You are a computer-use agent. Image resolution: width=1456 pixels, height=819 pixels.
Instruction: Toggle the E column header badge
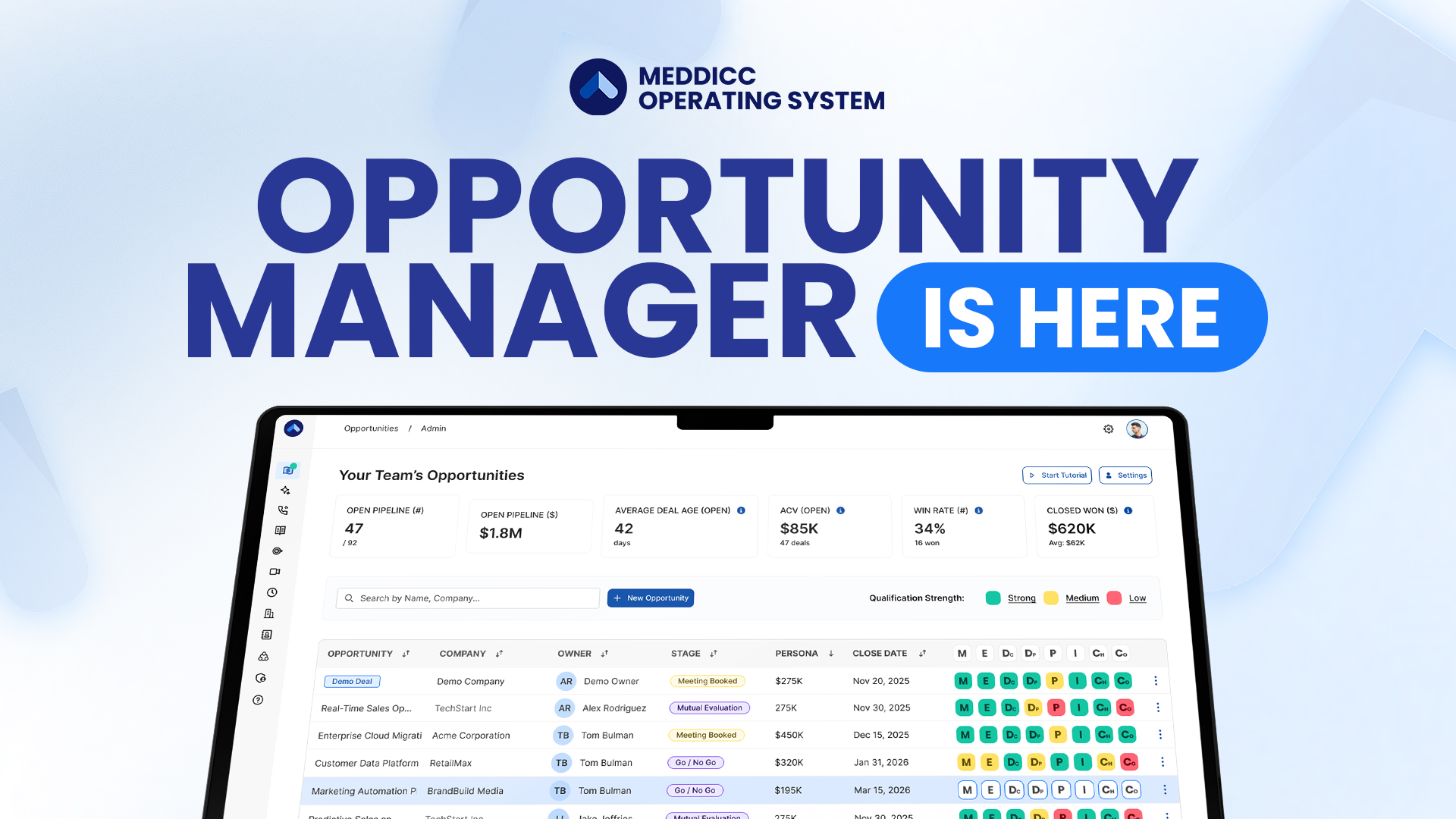(984, 653)
